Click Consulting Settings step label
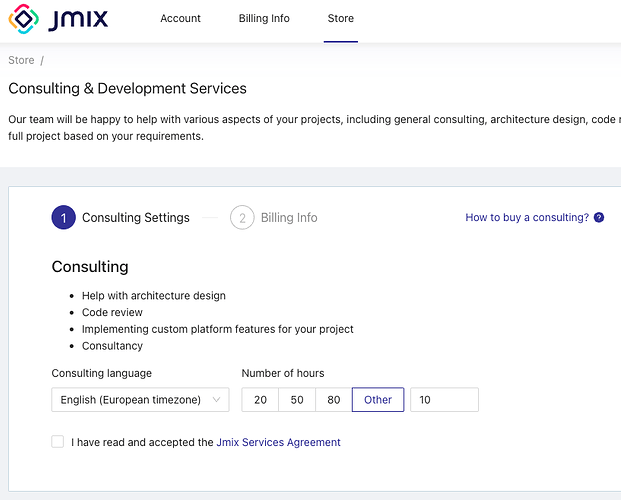621x500 pixels. click(135, 217)
